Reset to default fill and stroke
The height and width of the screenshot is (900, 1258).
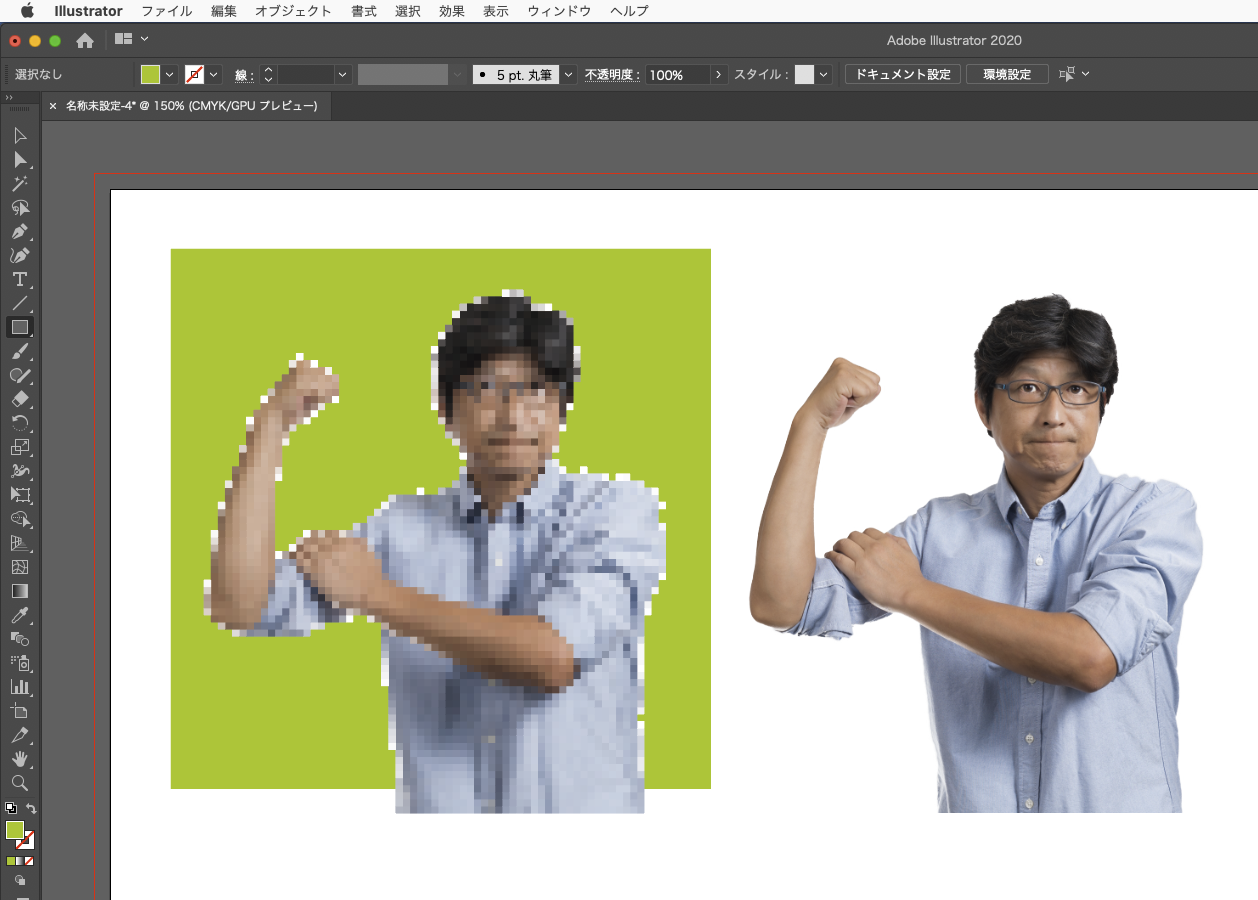tap(11, 808)
